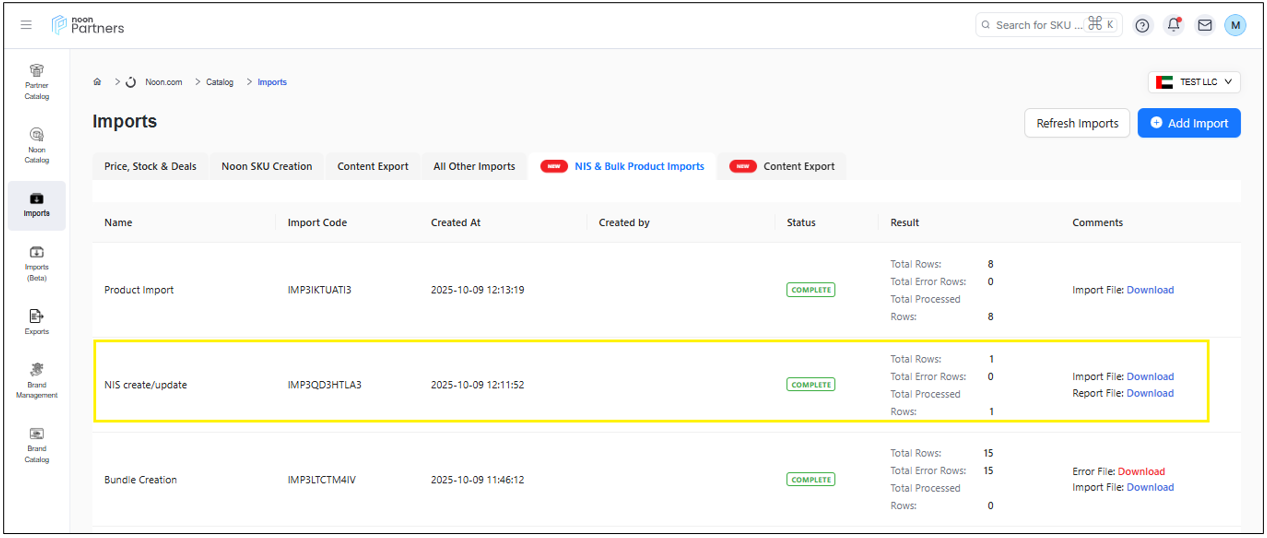Click the Refresh Imports button
This screenshot has width=1267, height=538.
pyautogui.click(x=1077, y=123)
